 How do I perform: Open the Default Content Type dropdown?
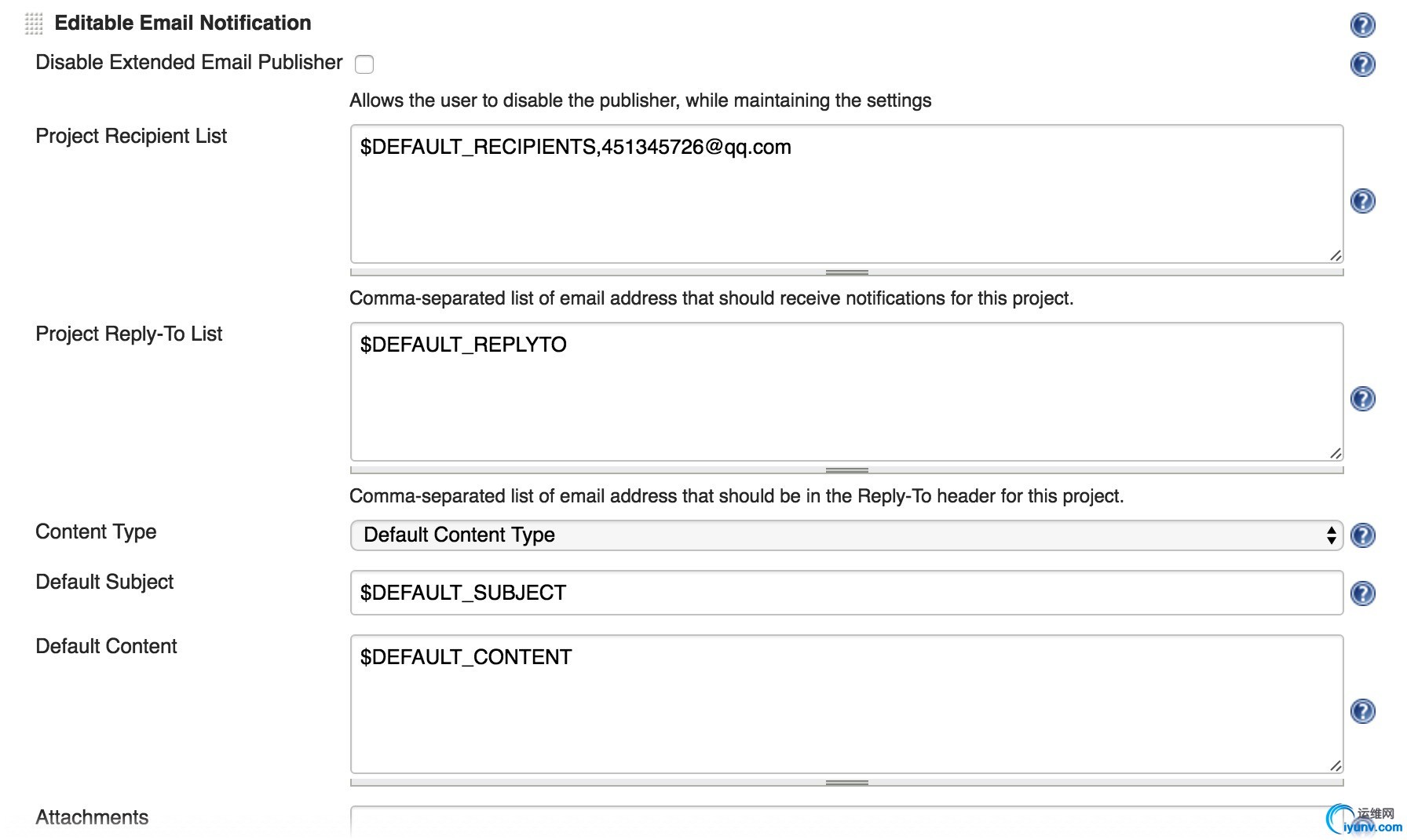[x=846, y=535]
